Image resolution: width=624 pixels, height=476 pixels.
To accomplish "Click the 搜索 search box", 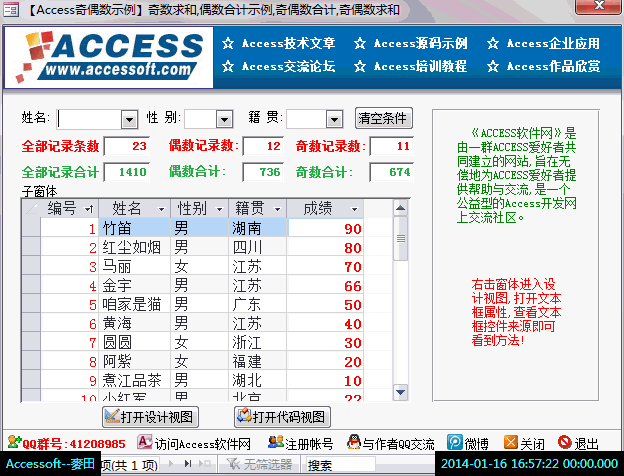I will 340,464.
